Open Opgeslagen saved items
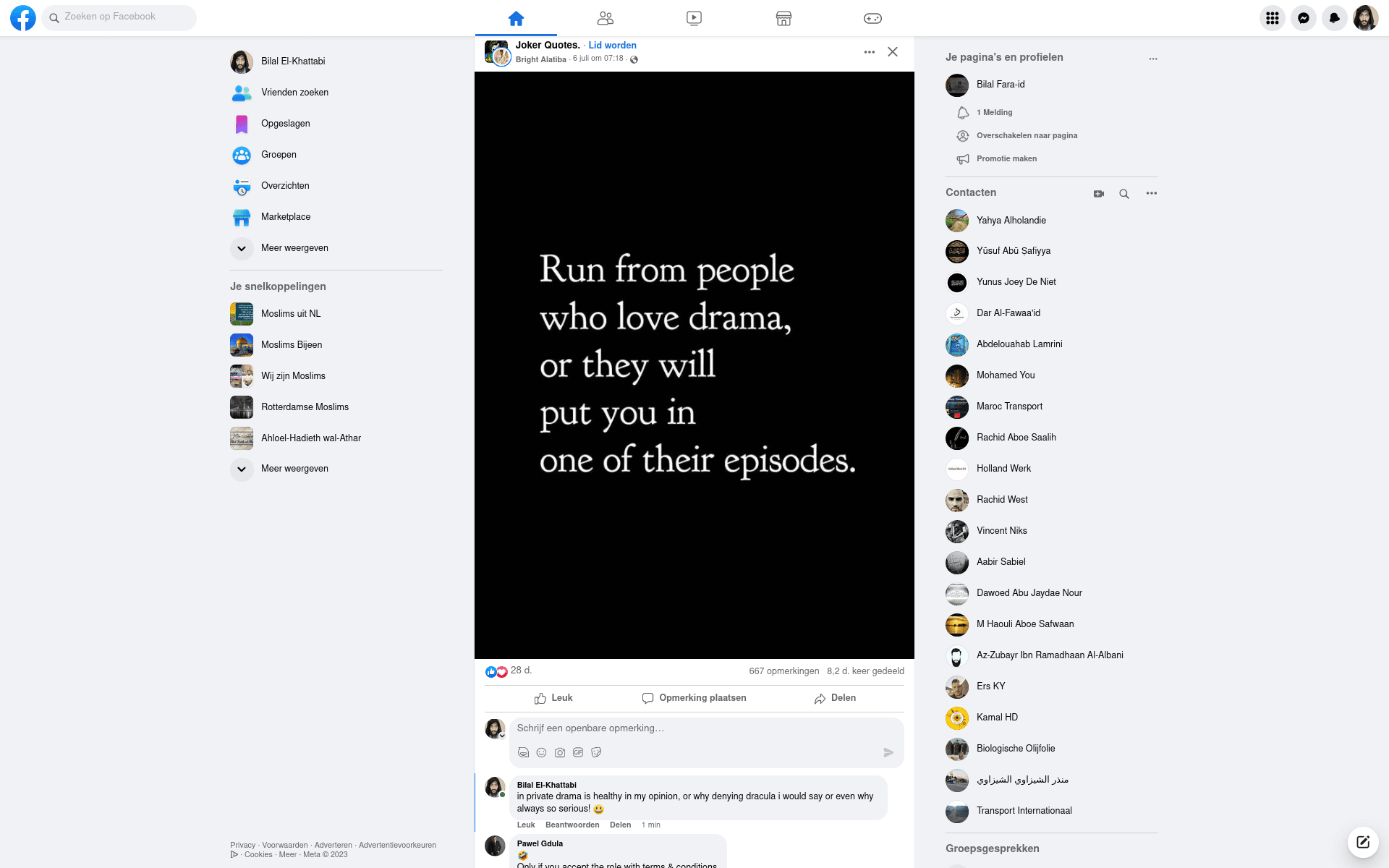Viewport: 1389px width, 868px height. coord(336,124)
